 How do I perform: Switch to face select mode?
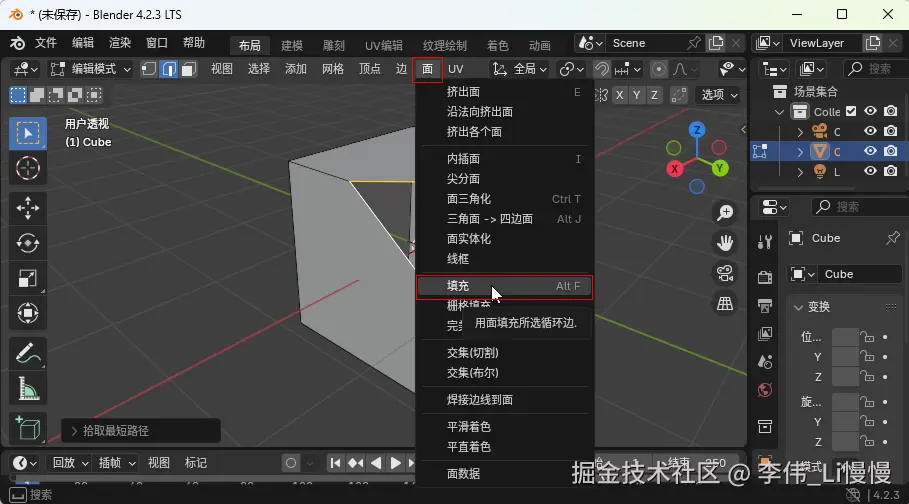click(x=188, y=70)
